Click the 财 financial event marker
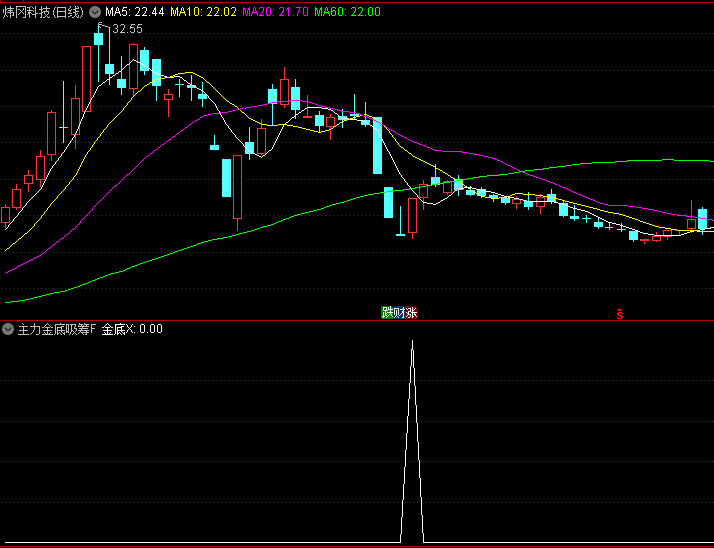Screen dimensions: 714x548 (x=399, y=313)
